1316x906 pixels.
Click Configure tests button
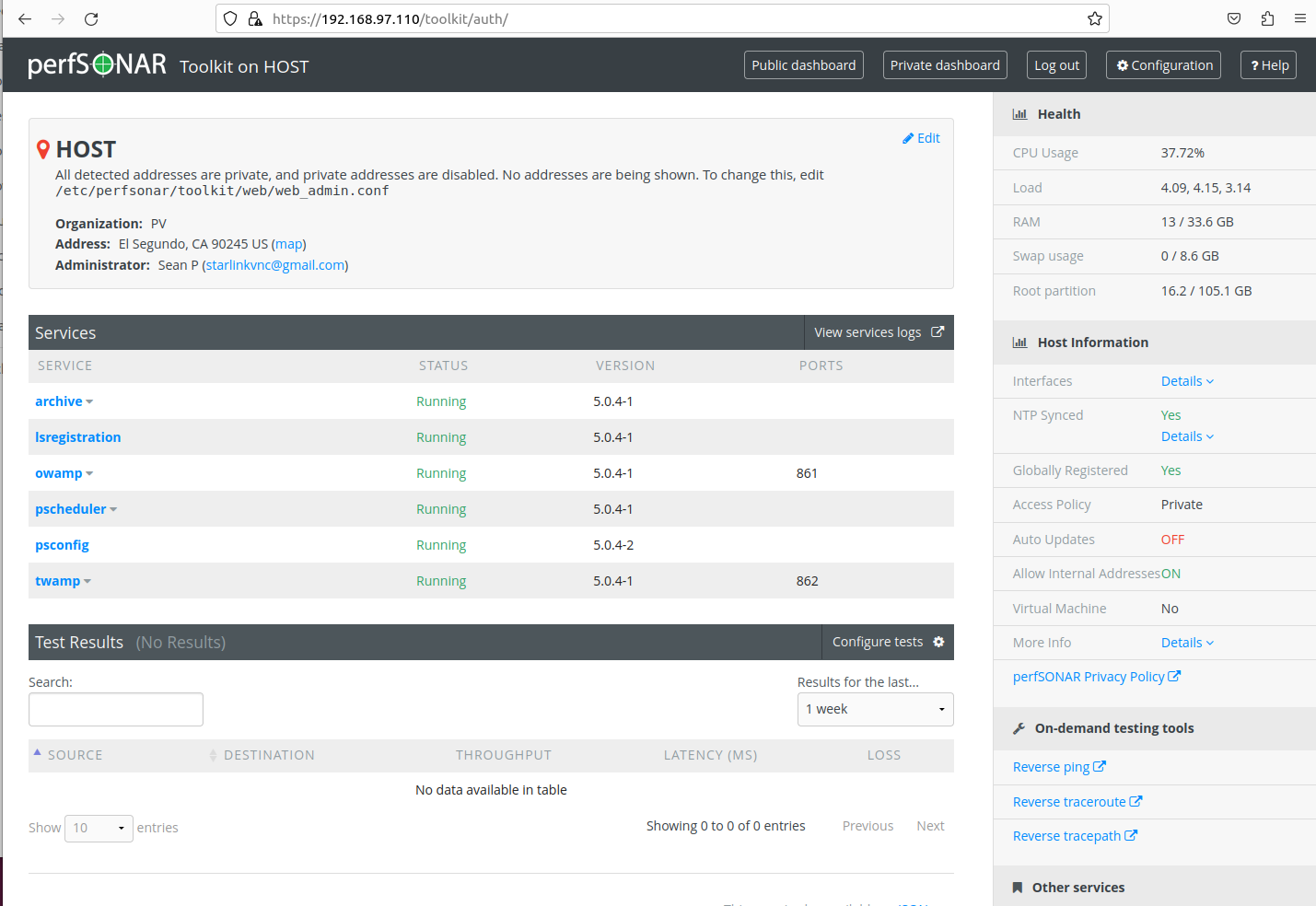click(x=888, y=642)
